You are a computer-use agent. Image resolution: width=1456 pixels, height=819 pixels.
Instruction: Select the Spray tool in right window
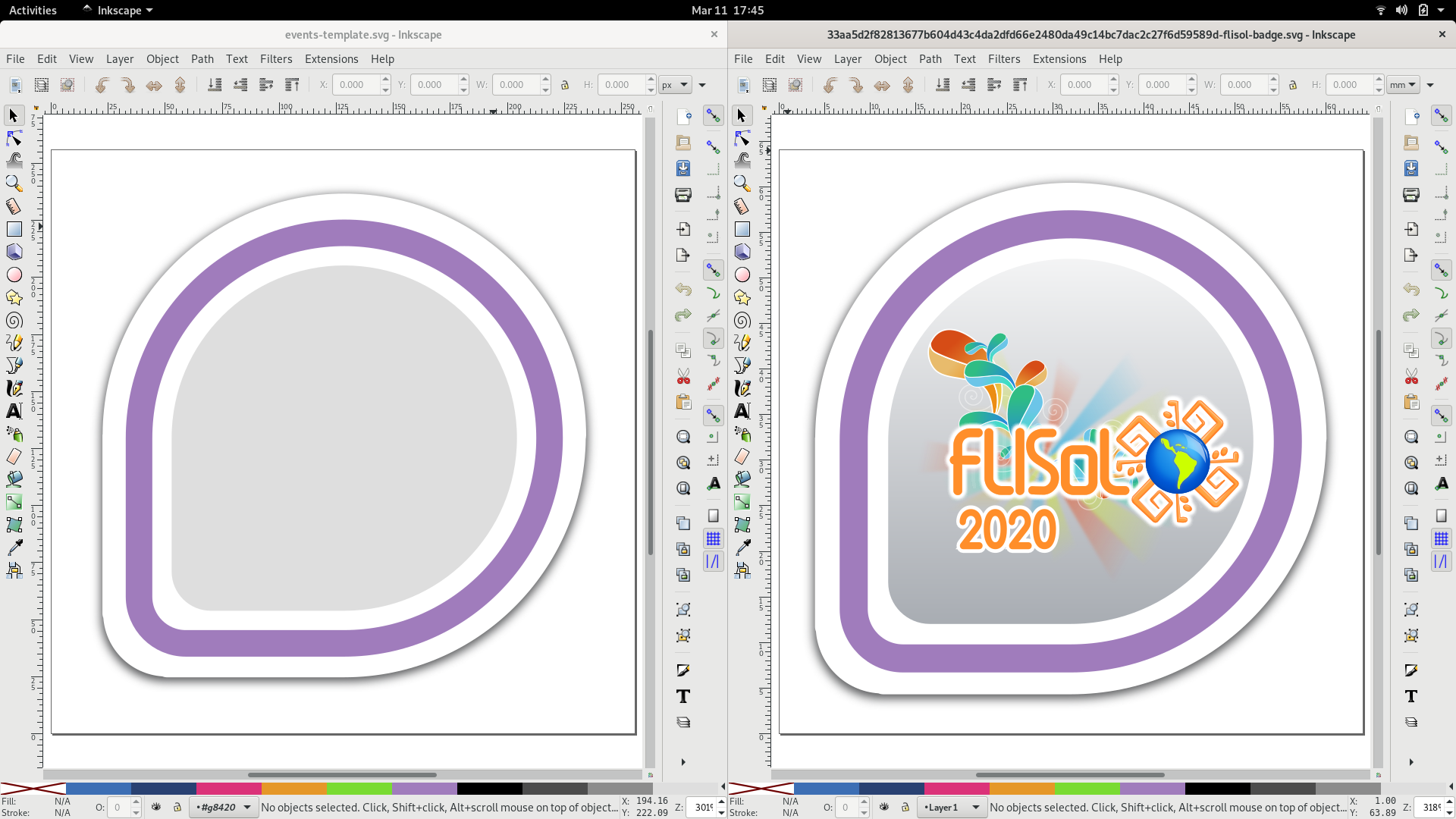(742, 434)
